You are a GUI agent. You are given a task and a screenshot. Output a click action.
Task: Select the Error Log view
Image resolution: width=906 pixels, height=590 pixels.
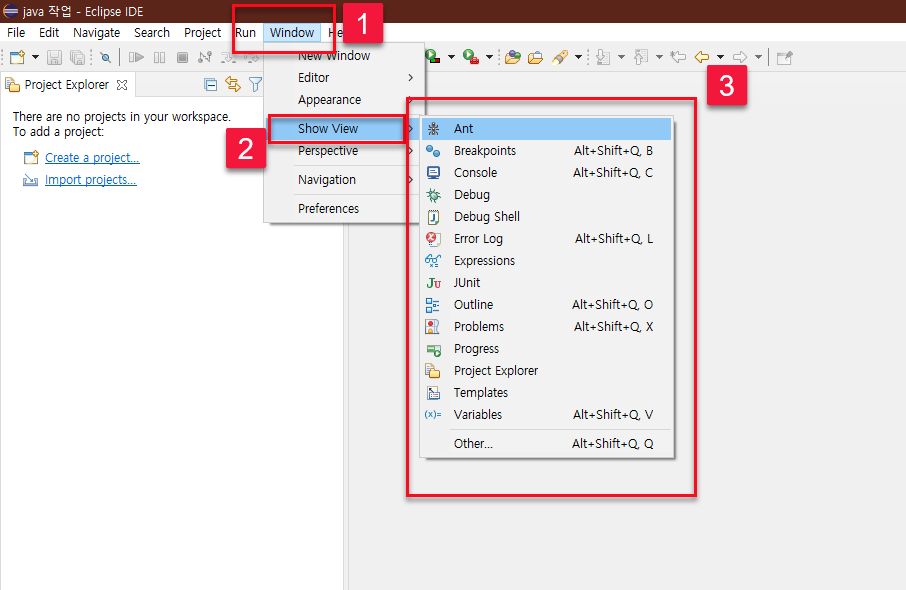pyautogui.click(x=547, y=239)
